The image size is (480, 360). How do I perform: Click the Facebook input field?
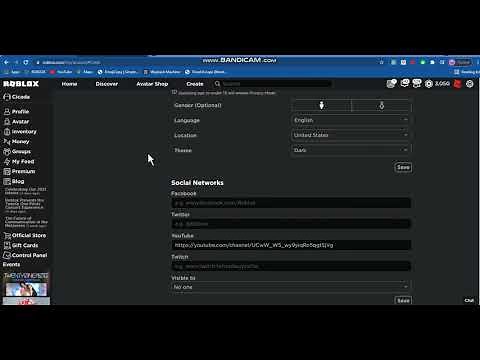coord(291,203)
